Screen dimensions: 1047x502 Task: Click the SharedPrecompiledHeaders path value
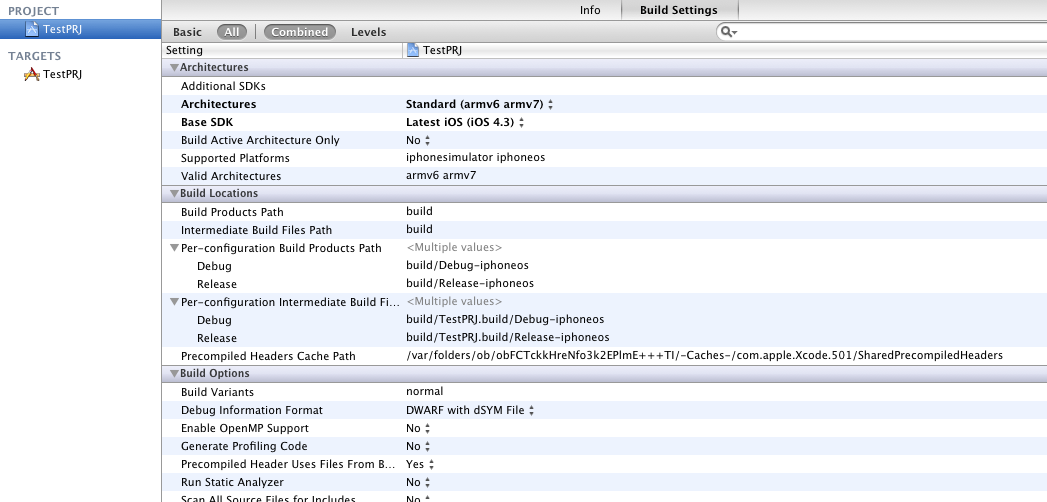pyautogui.click(x=704, y=356)
